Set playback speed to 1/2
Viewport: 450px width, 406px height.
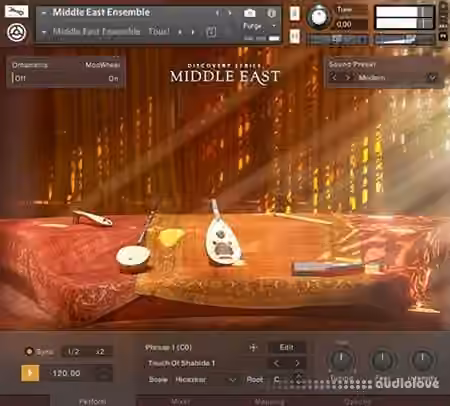74,352
